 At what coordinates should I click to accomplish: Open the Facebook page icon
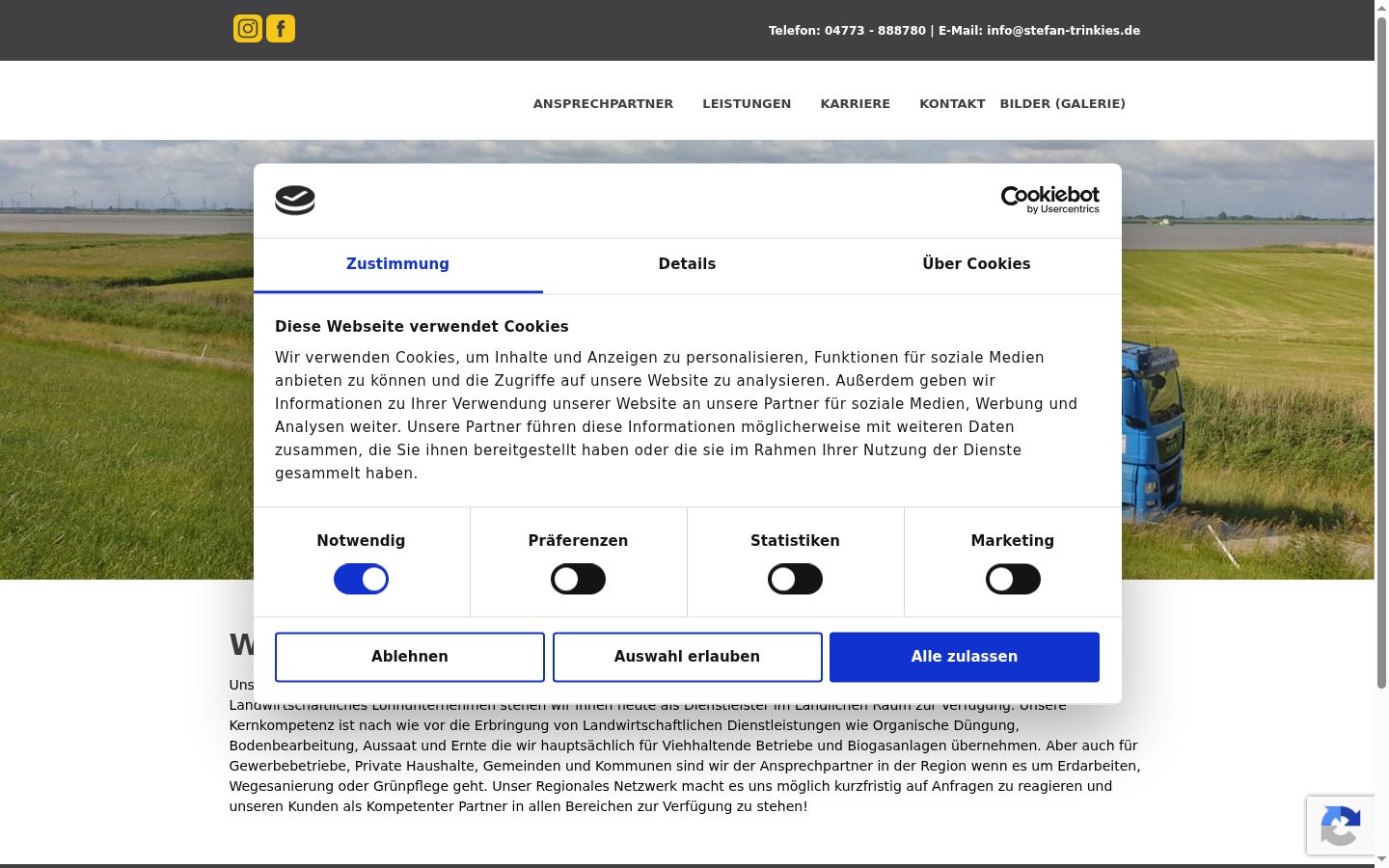pyautogui.click(x=281, y=29)
